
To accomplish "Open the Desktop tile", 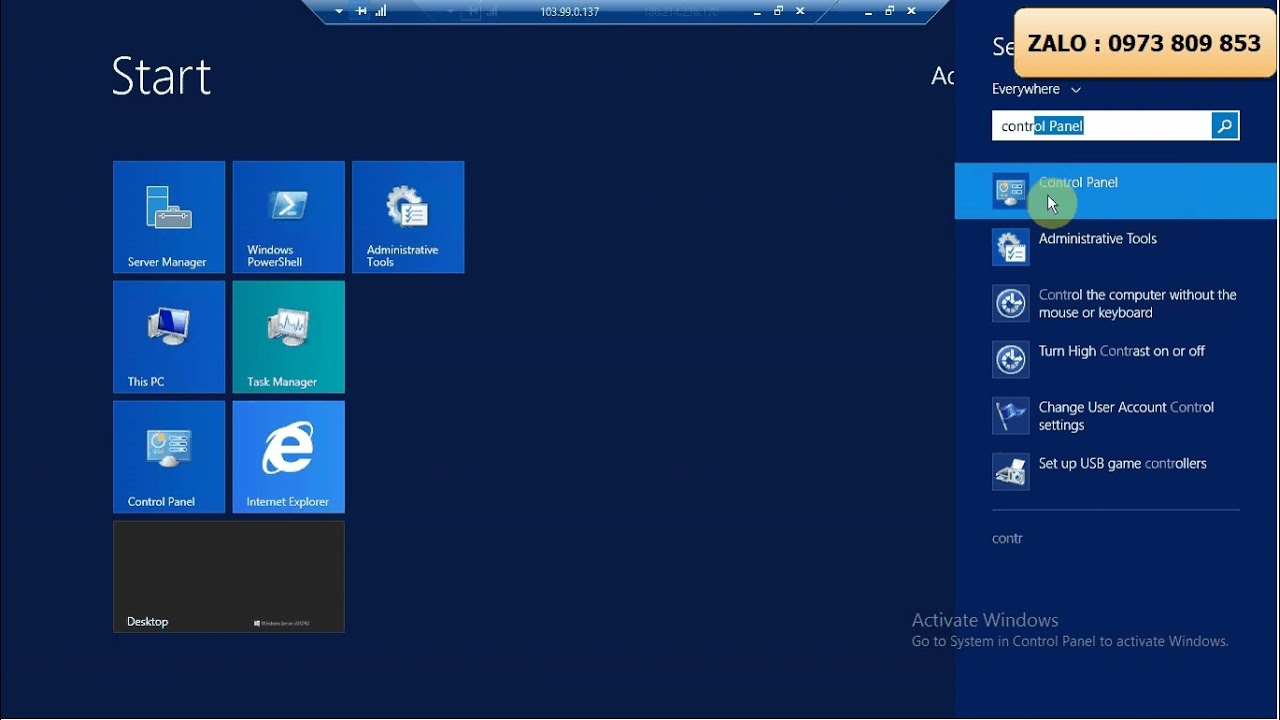I will coord(229,577).
